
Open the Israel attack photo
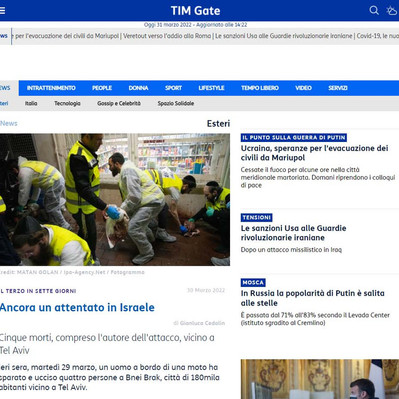click(x=115, y=200)
